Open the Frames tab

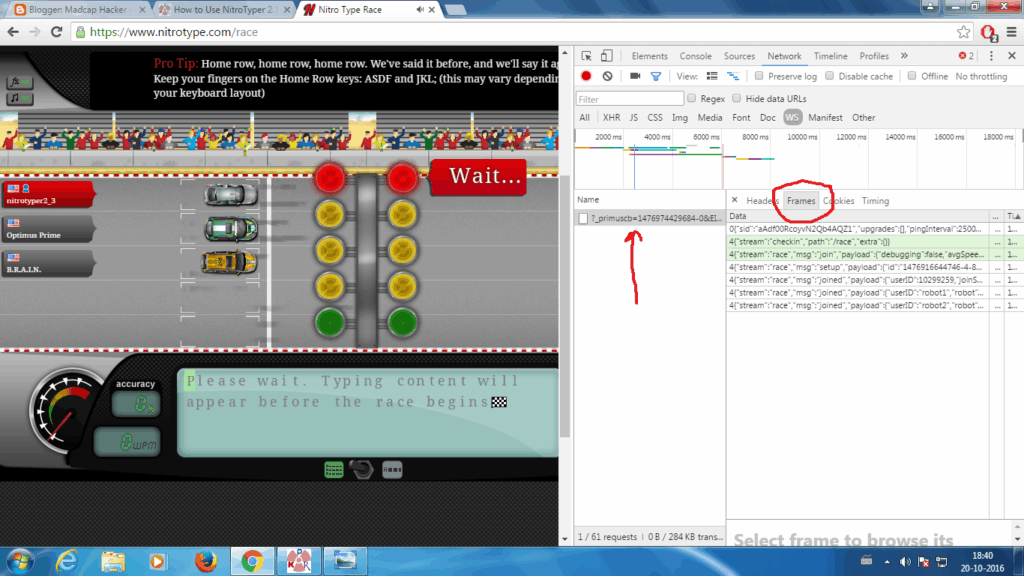pyautogui.click(x=801, y=200)
